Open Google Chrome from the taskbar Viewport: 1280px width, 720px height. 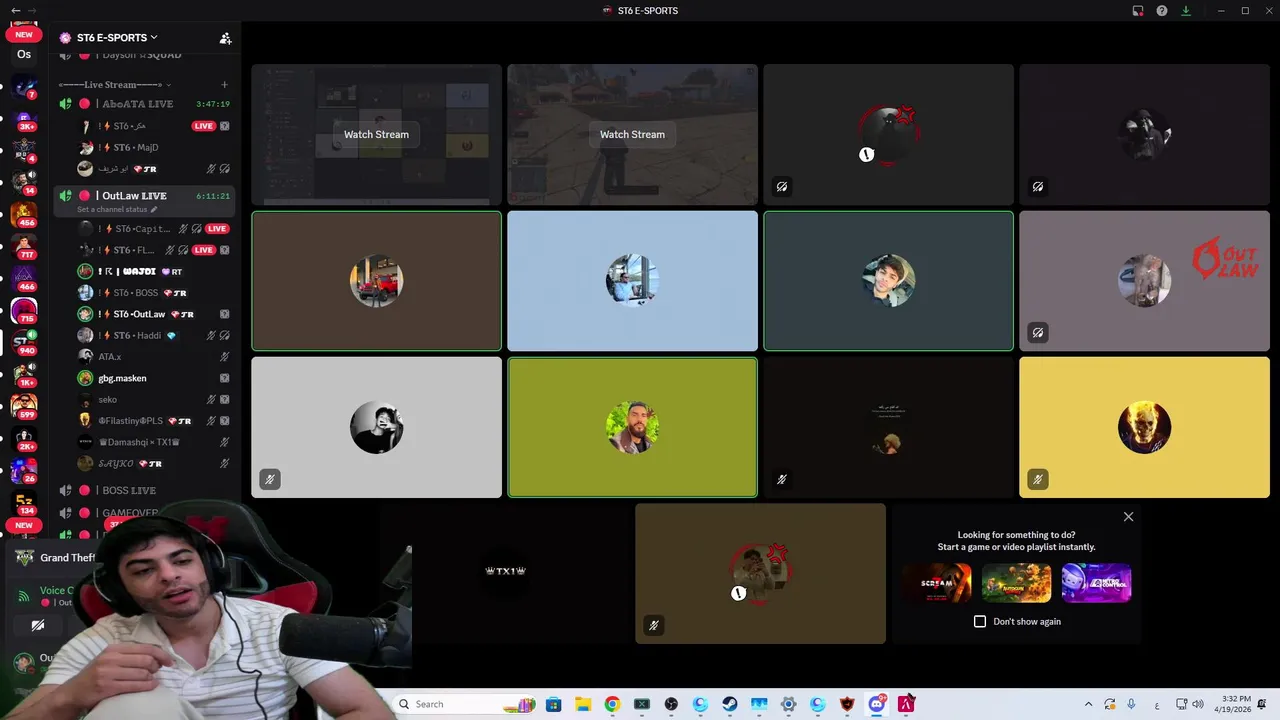(612, 704)
